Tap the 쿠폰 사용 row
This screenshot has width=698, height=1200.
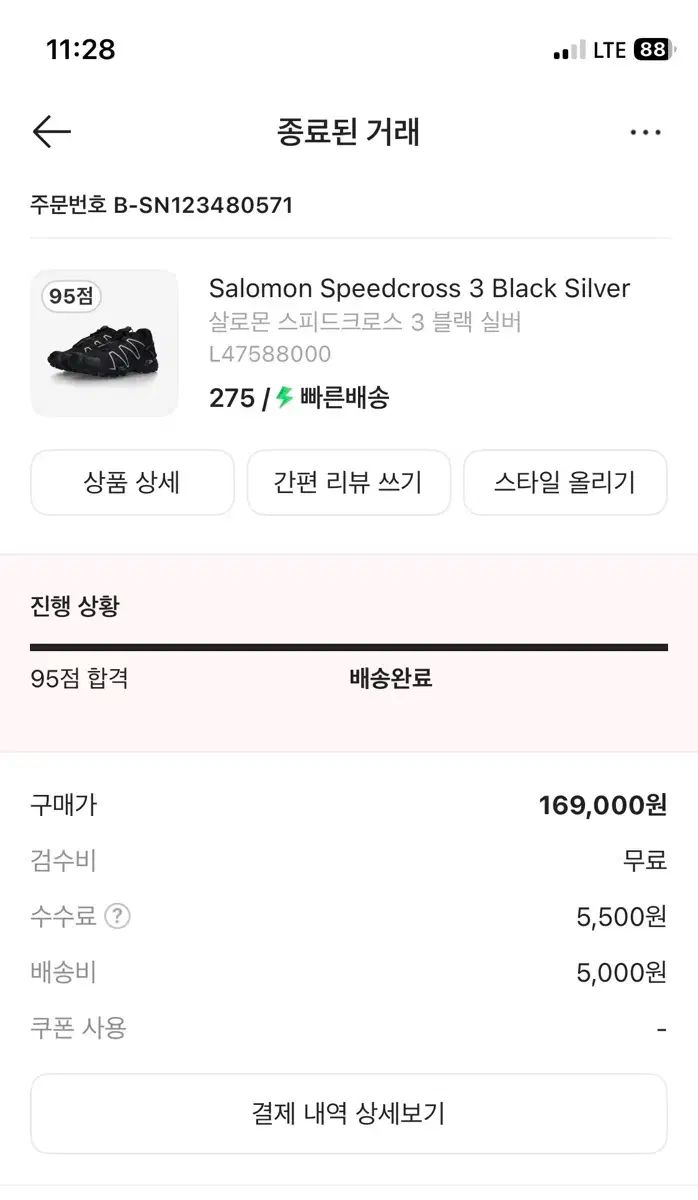pos(75,1027)
